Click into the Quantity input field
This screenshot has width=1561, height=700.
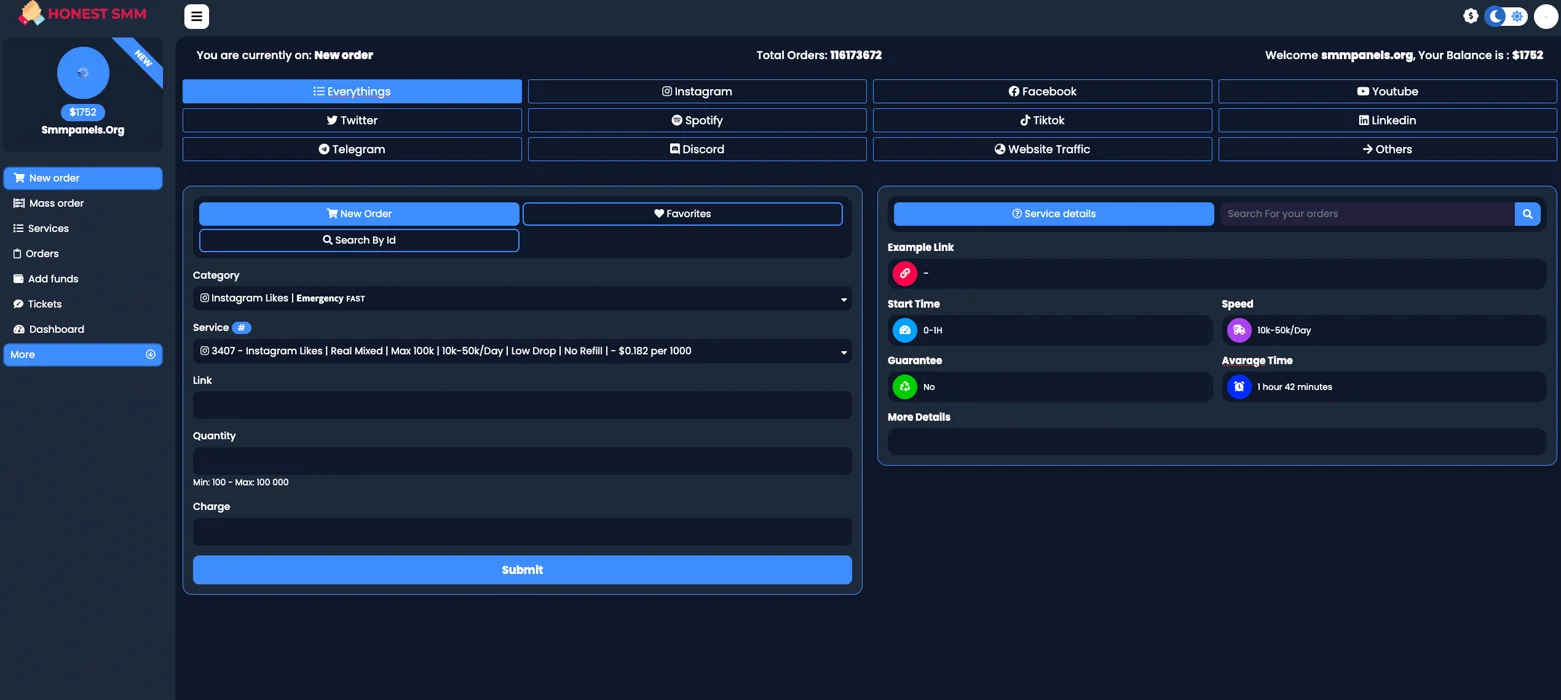pyautogui.click(x=522, y=461)
